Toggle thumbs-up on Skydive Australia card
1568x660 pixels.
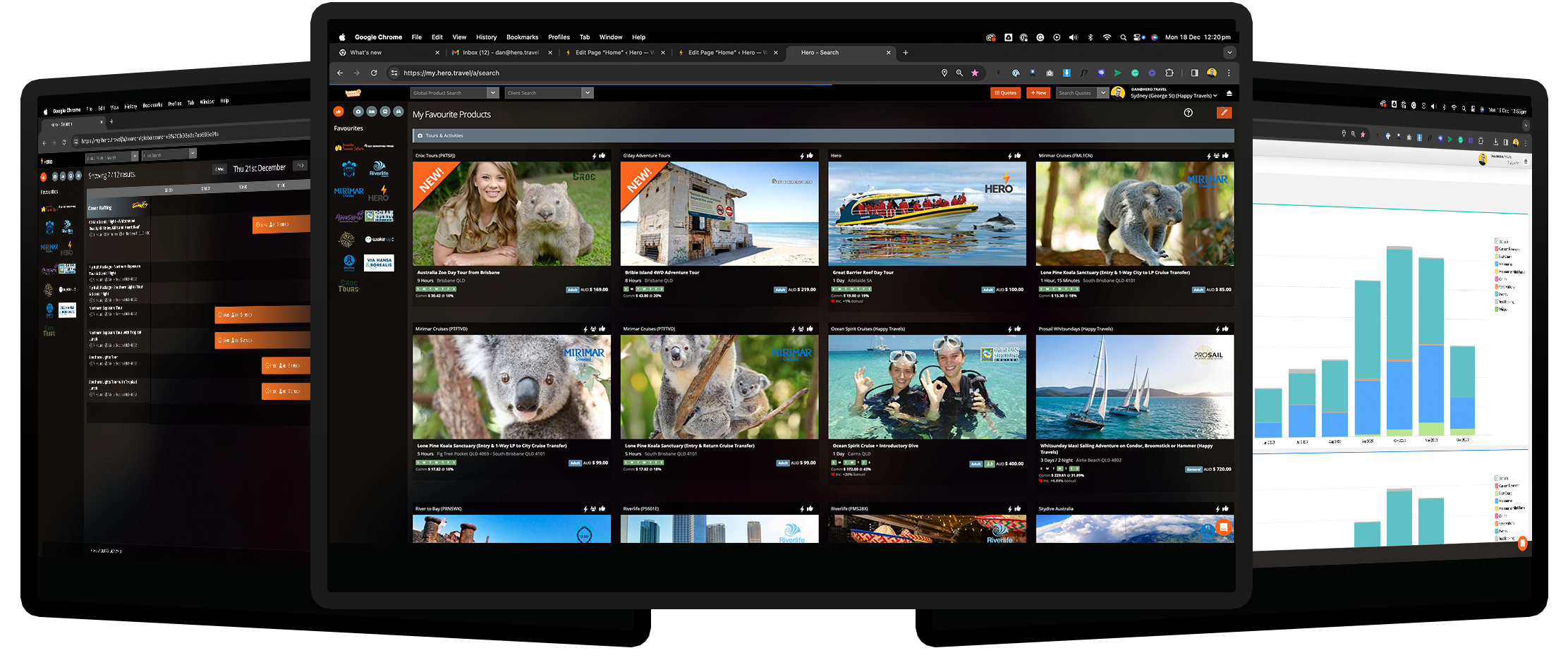(1225, 509)
